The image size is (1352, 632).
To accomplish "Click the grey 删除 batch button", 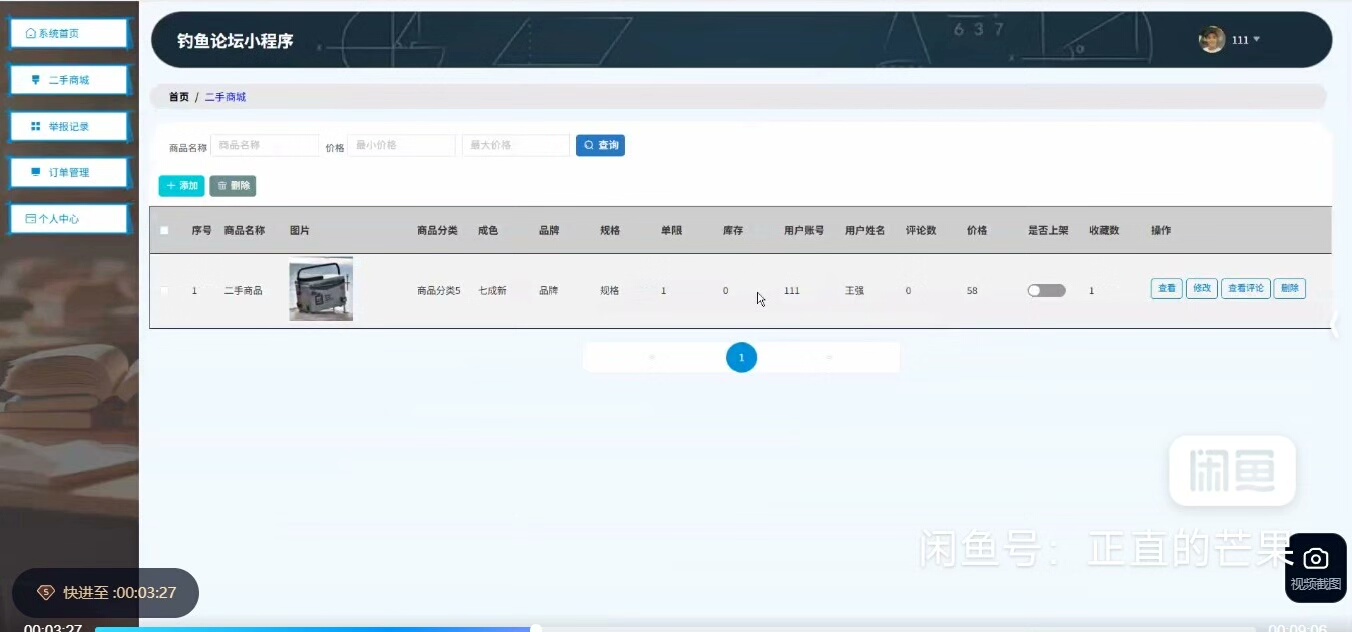I will click(x=232, y=186).
